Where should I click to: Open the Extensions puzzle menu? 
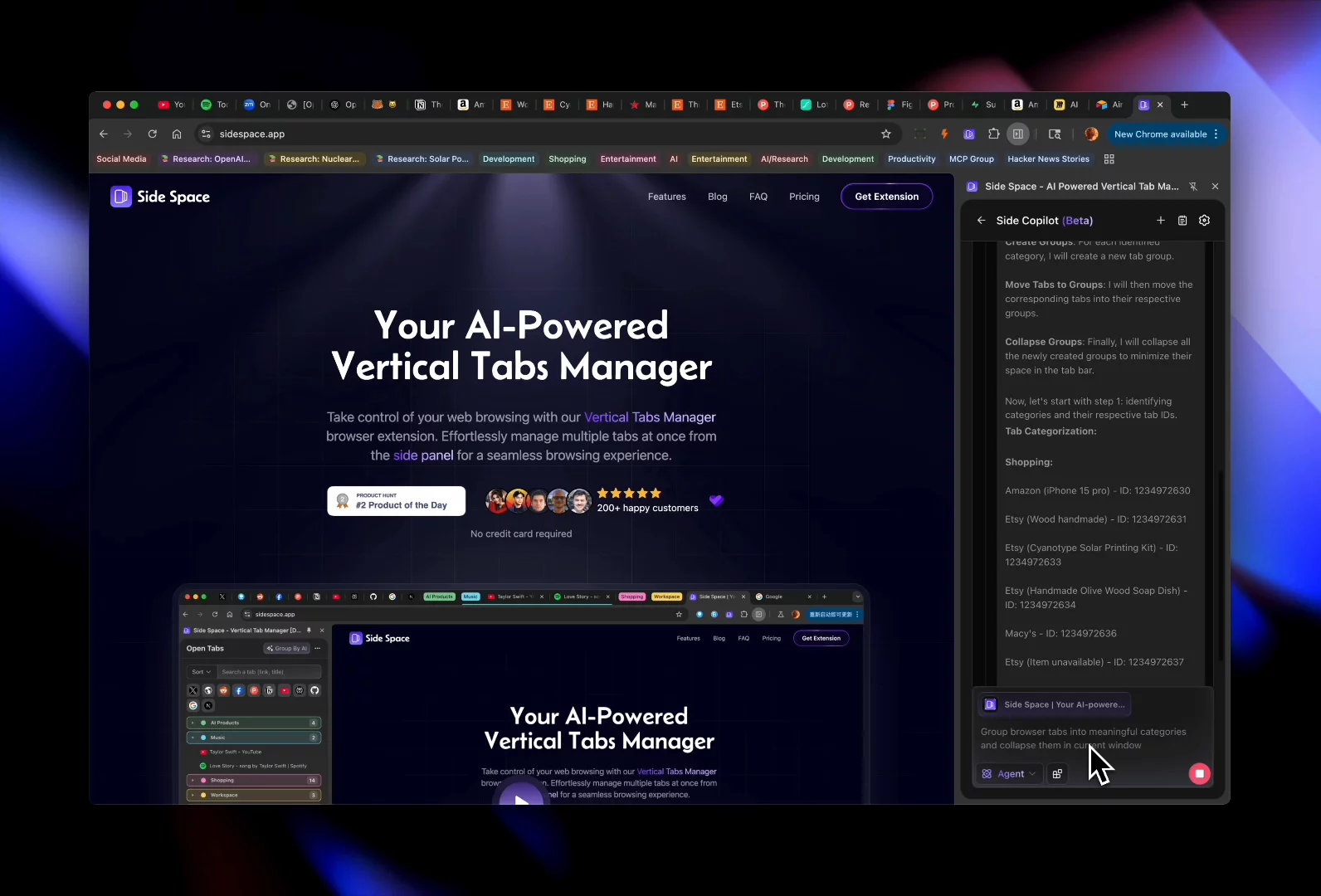coord(993,134)
